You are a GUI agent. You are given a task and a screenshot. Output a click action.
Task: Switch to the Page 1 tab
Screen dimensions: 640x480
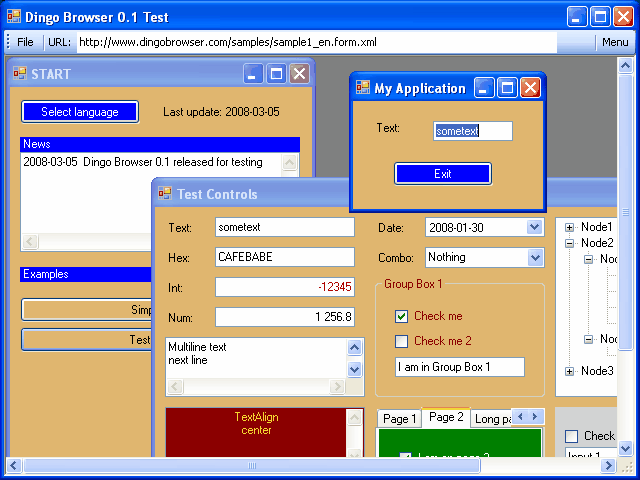coord(400,419)
